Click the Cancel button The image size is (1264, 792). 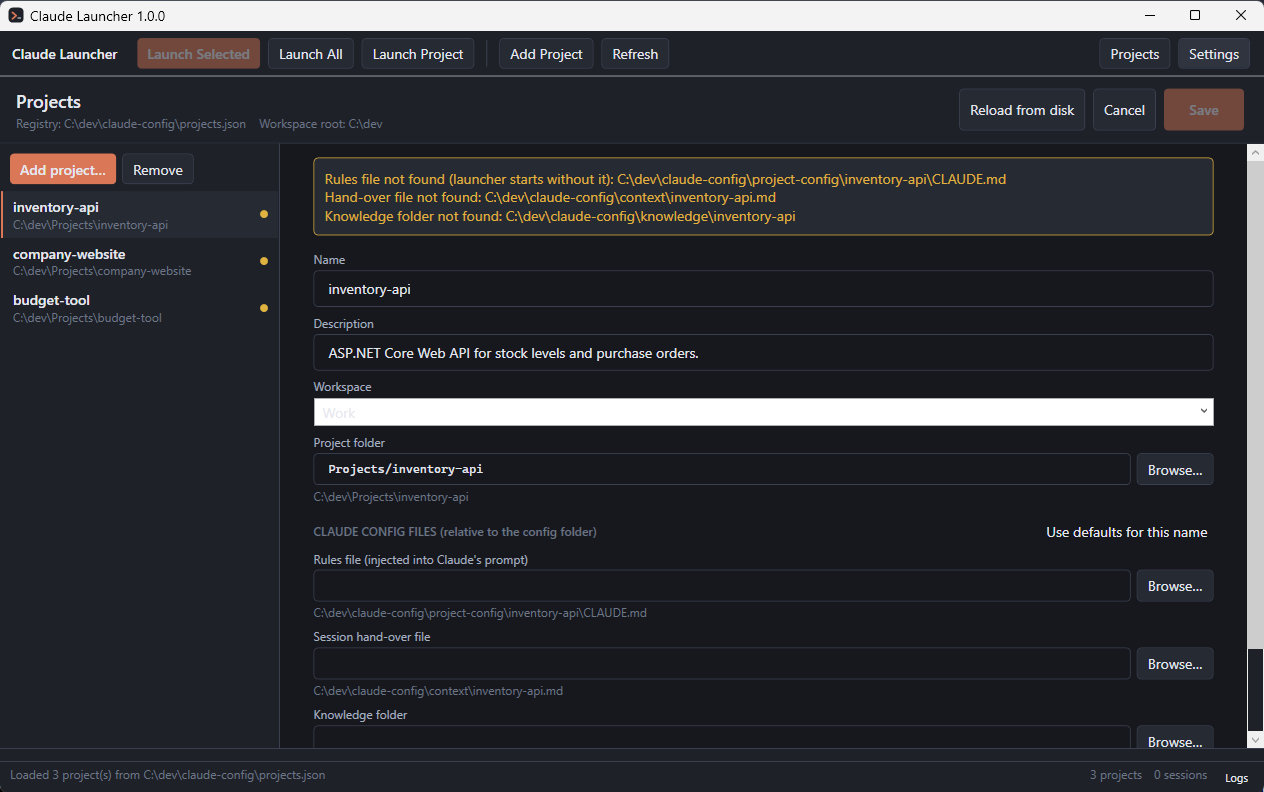pos(1124,110)
